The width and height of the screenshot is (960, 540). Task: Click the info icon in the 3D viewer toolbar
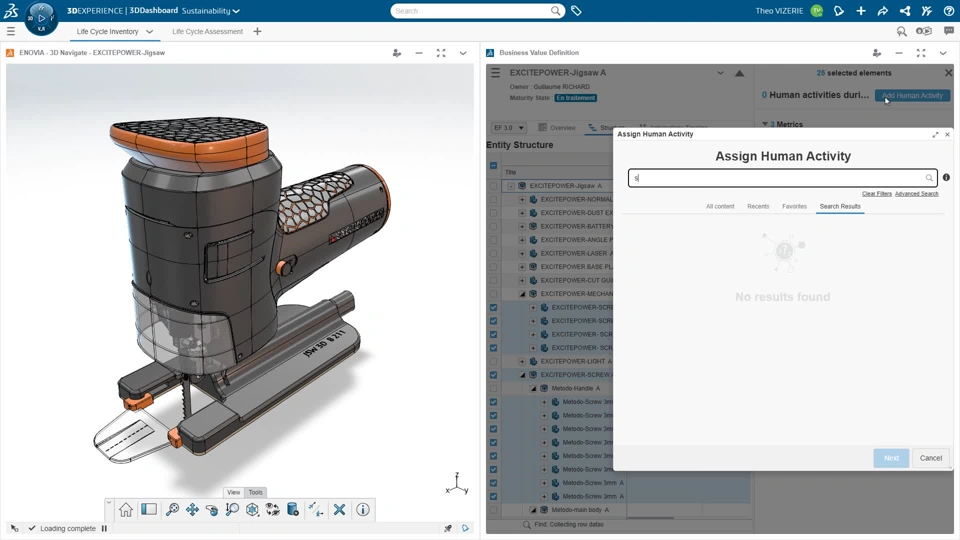click(x=363, y=510)
